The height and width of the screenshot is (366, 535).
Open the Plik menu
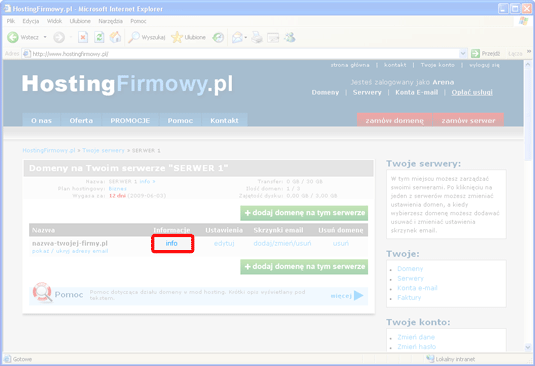(11, 21)
